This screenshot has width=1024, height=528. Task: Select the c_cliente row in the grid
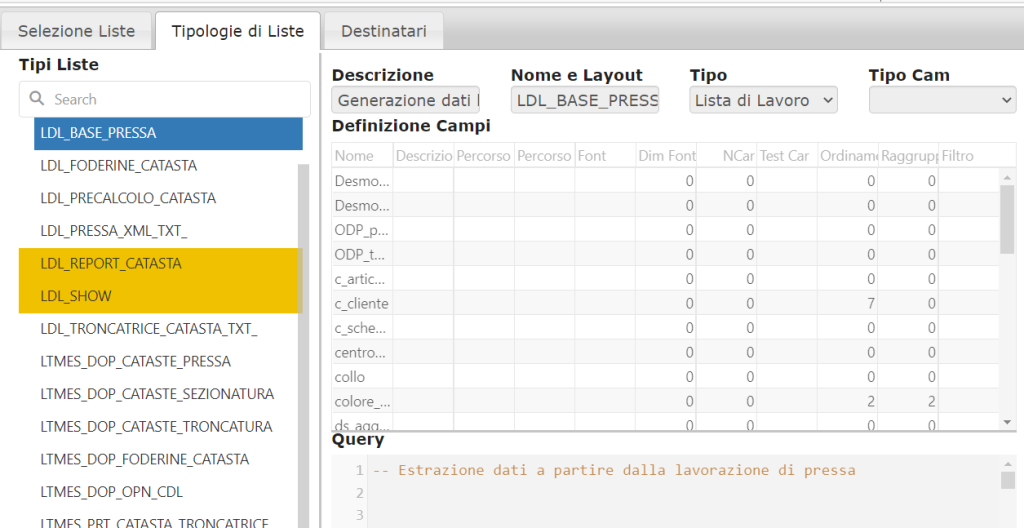point(361,303)
